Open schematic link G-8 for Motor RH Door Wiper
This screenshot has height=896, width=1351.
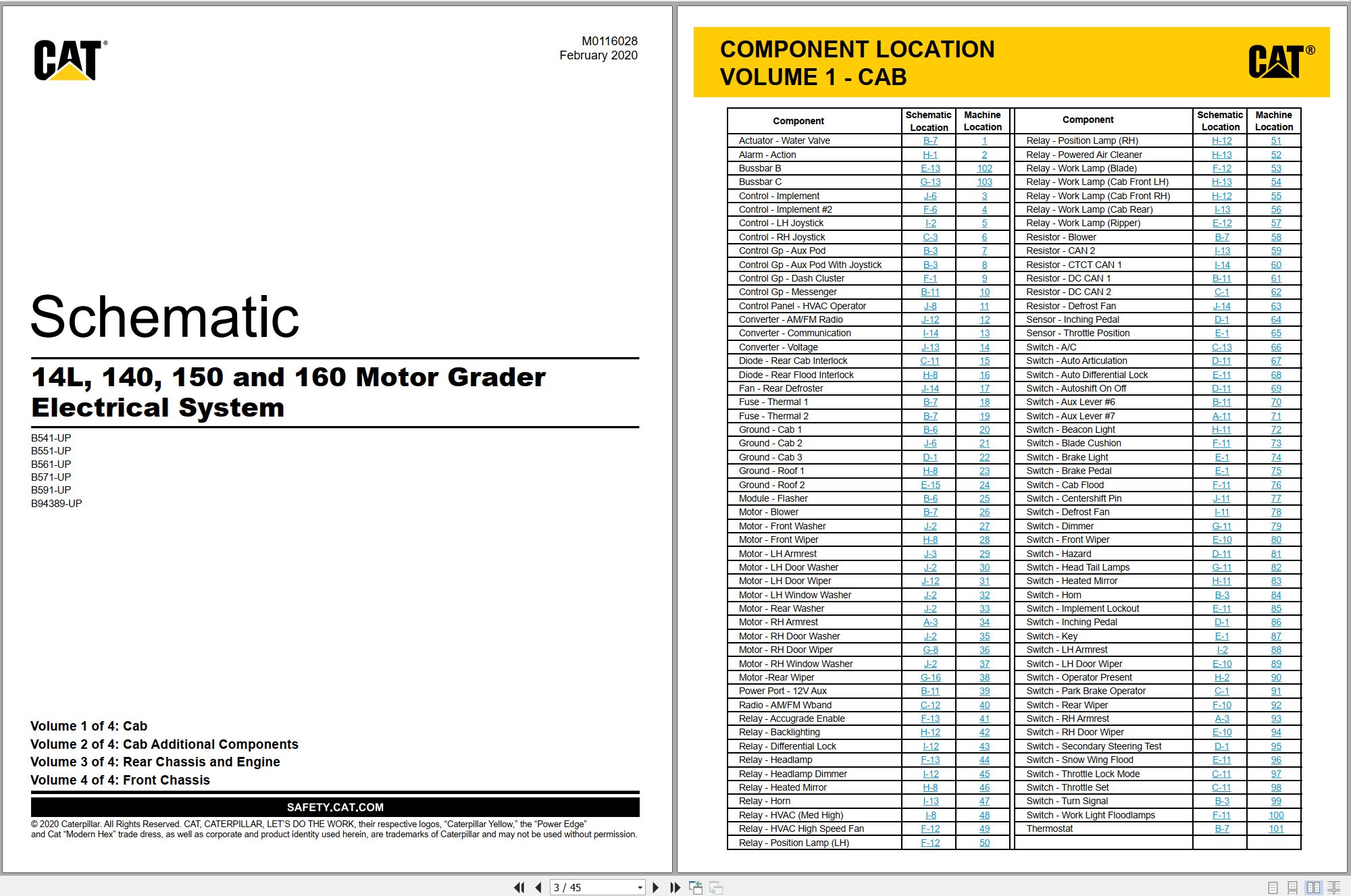tap(930, 650)
